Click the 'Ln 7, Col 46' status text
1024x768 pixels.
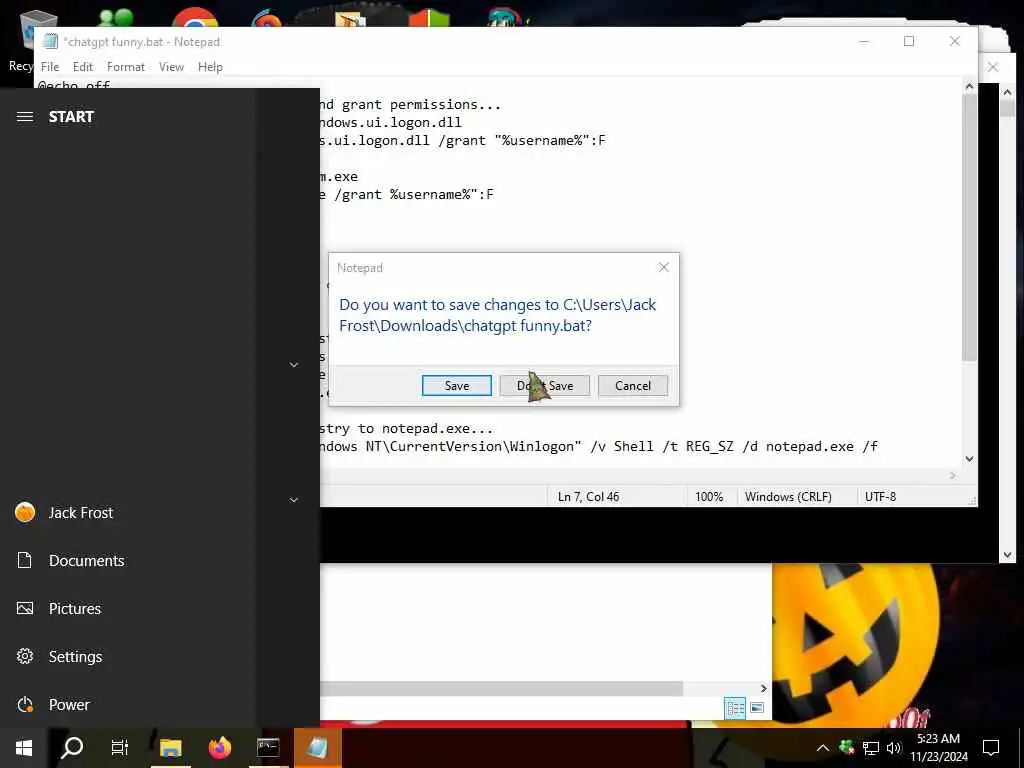click(x=588, y=496)
